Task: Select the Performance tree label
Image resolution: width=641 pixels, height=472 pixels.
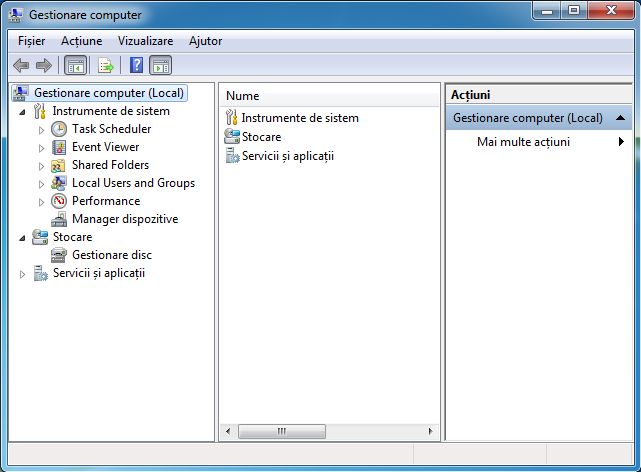Action: [106, 201]
